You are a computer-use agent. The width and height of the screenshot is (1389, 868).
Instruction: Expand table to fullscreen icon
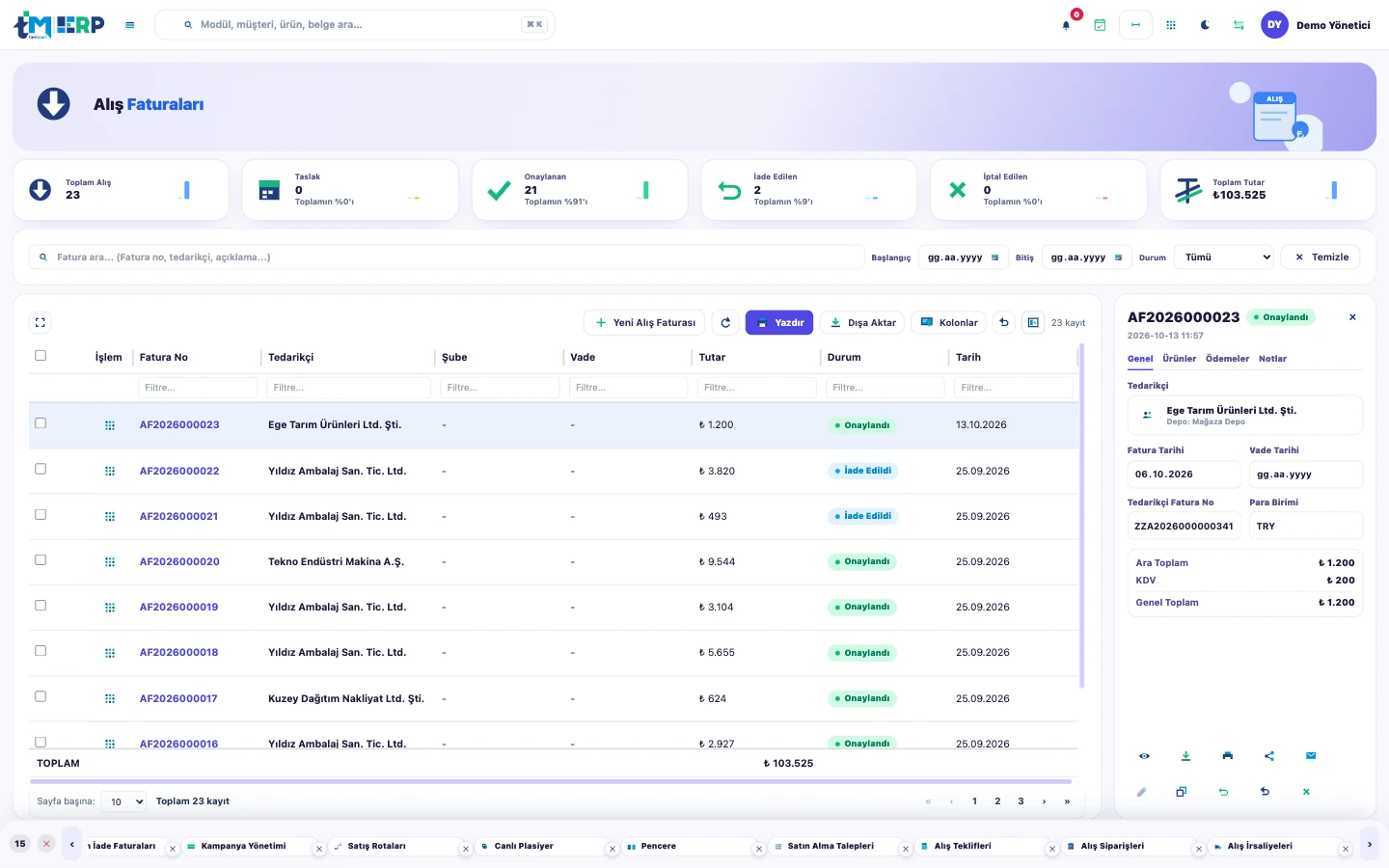point(41,323)
